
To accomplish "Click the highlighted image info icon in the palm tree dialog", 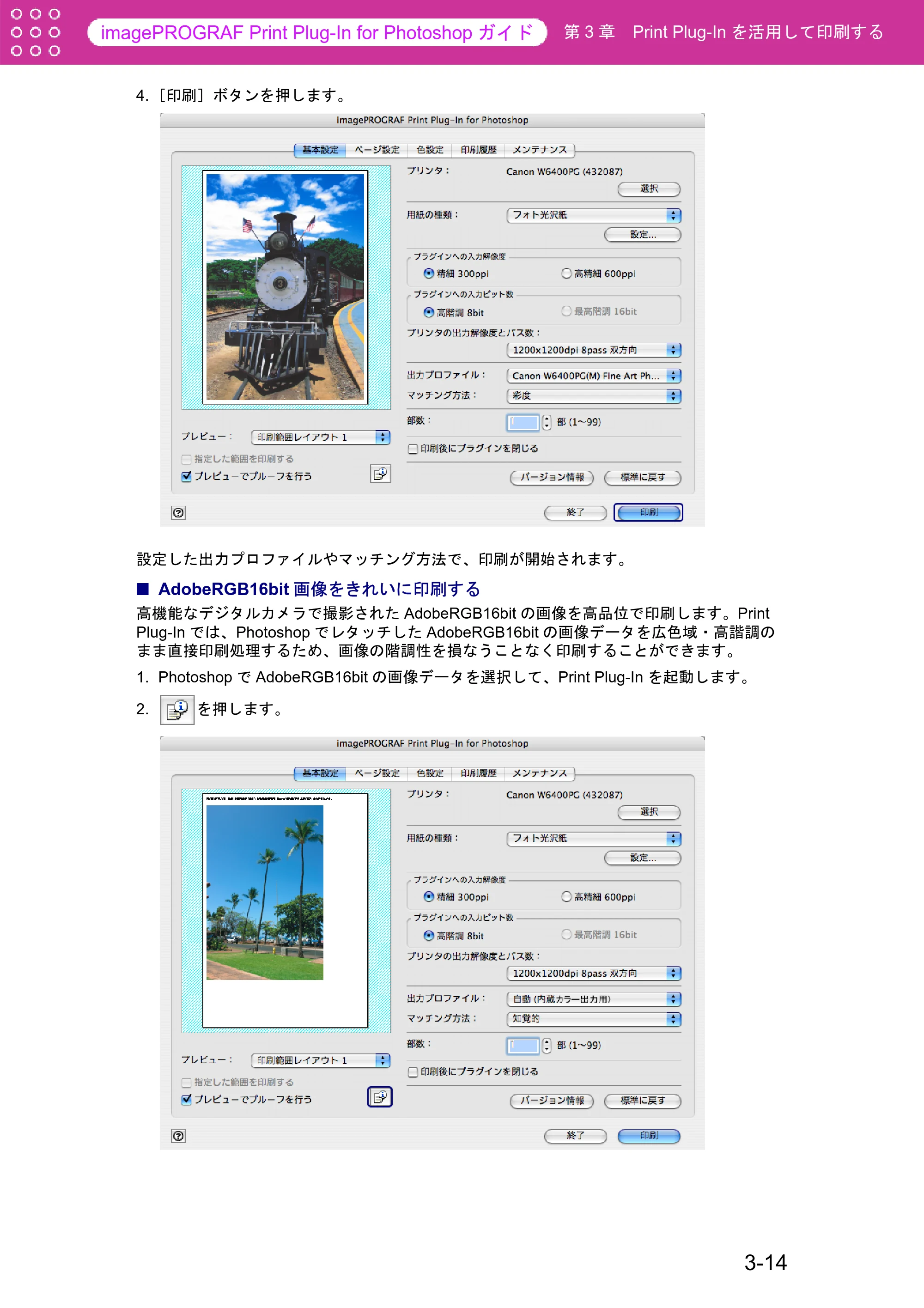I will coord(380,1097).
